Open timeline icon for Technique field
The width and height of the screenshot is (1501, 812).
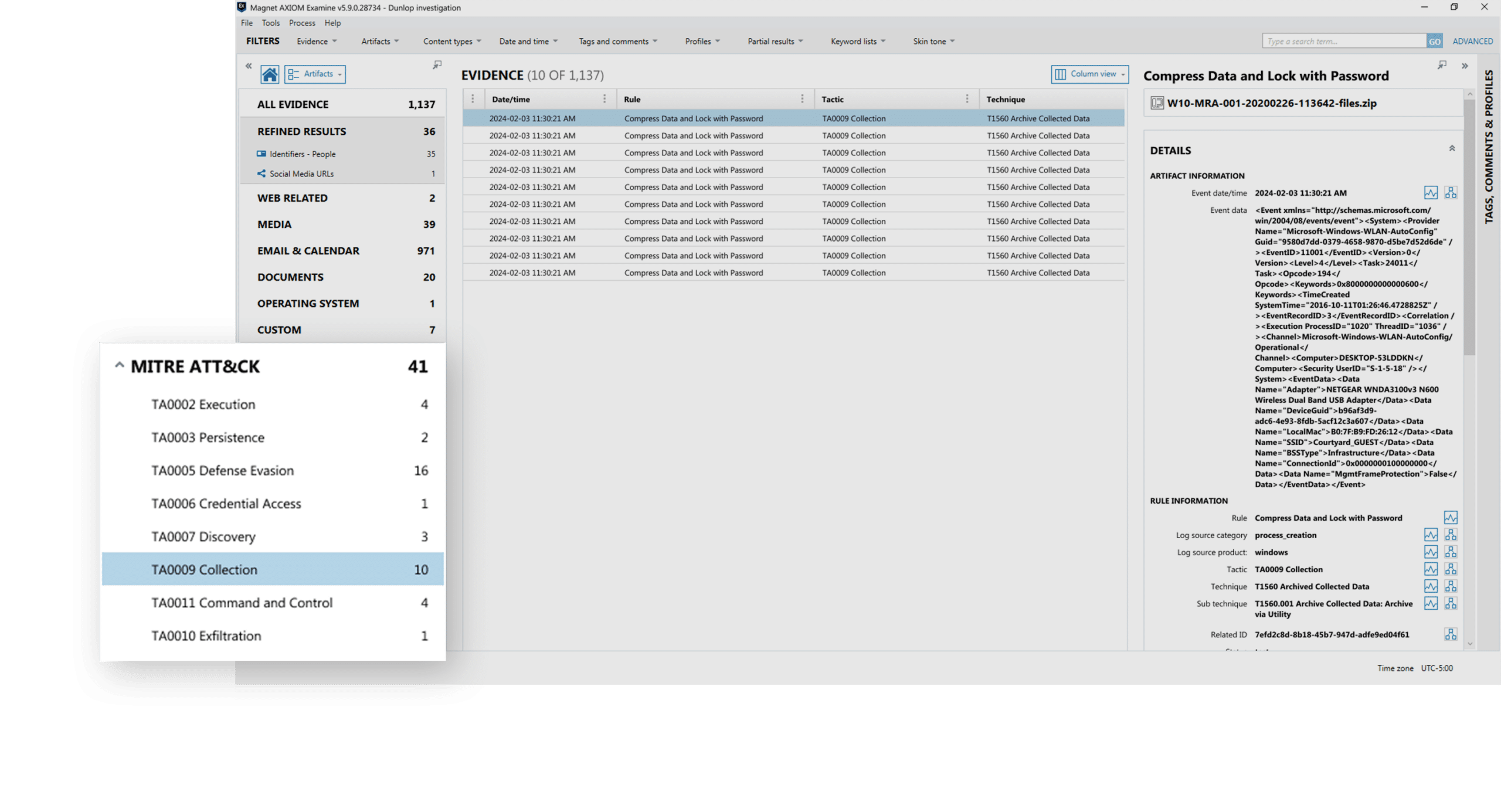[x=1431, y=586]
